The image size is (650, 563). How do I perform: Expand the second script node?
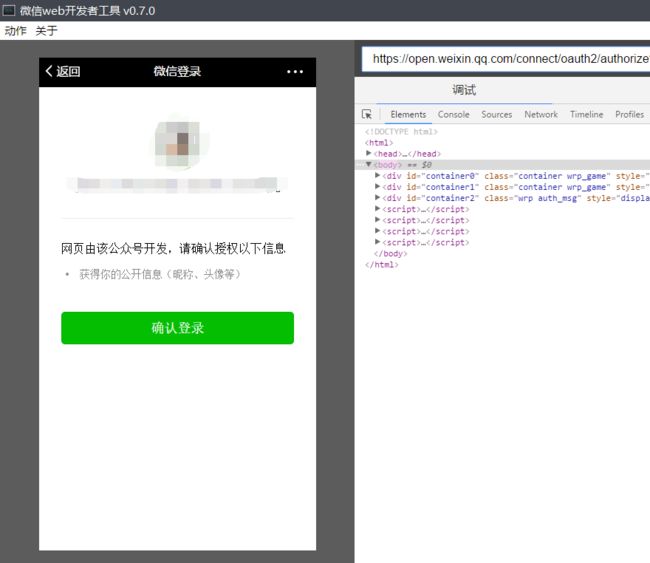[377, 220]
